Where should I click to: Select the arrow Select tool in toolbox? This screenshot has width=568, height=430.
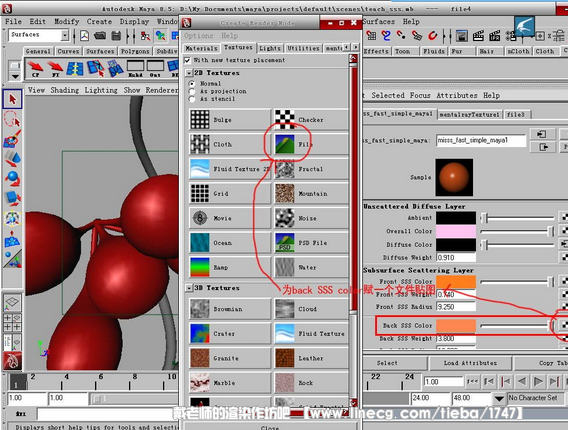pyautogui.click(x=12, y=99)
